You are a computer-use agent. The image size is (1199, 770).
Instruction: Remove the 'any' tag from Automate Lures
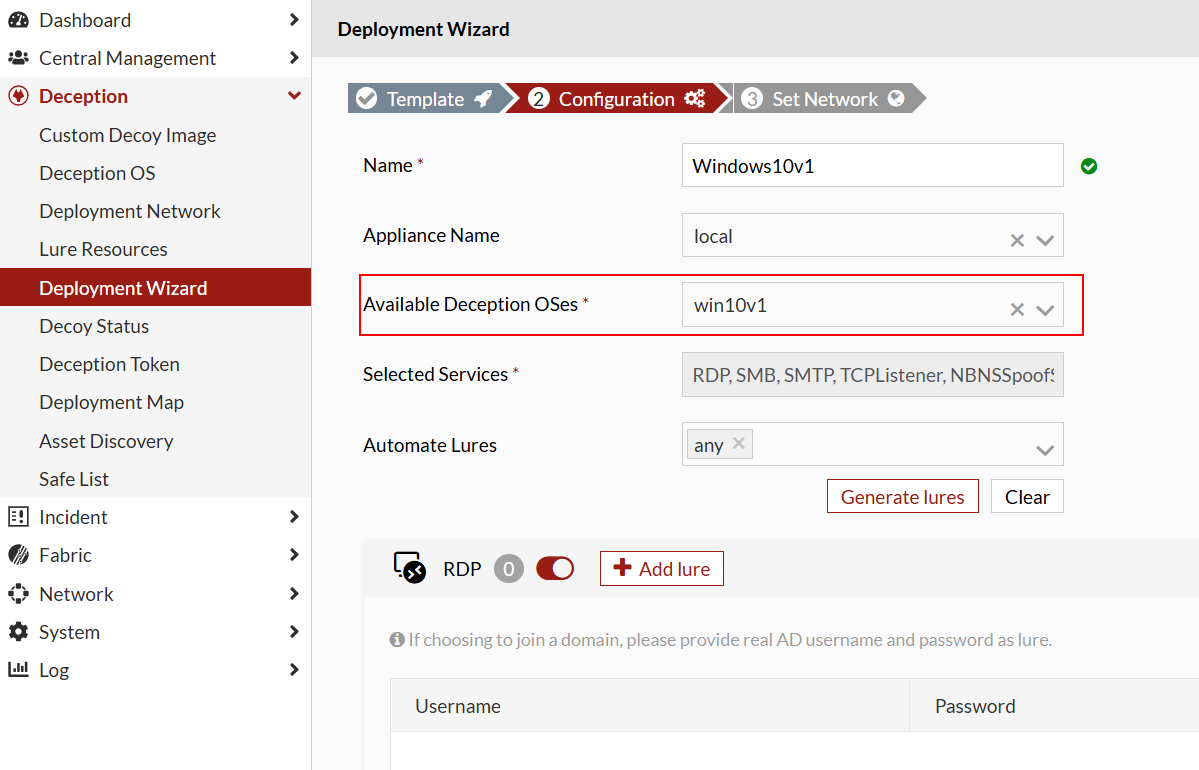739,443
